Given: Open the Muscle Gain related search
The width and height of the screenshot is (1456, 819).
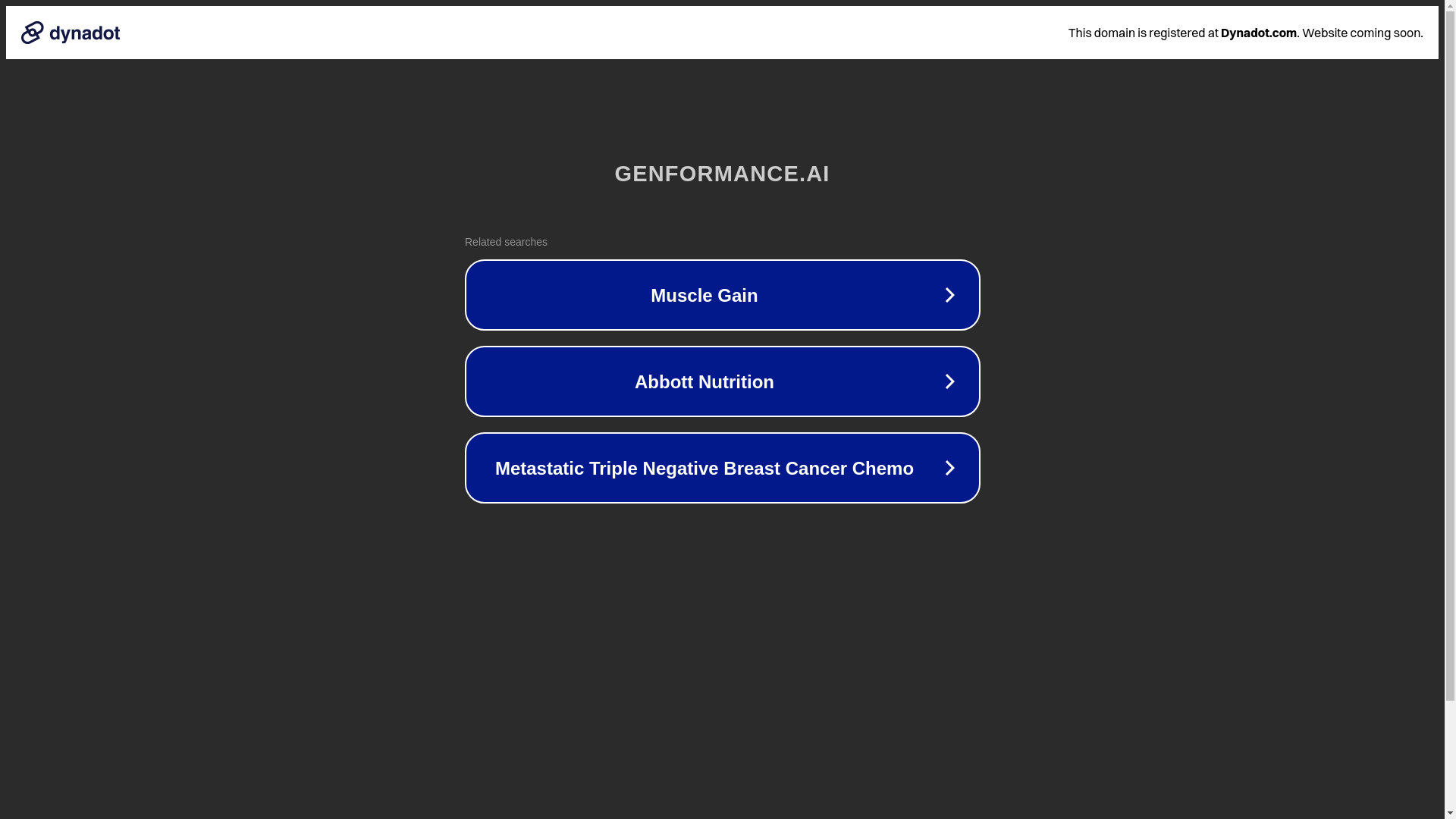Looking at the screenshot, I should (722, 295).
